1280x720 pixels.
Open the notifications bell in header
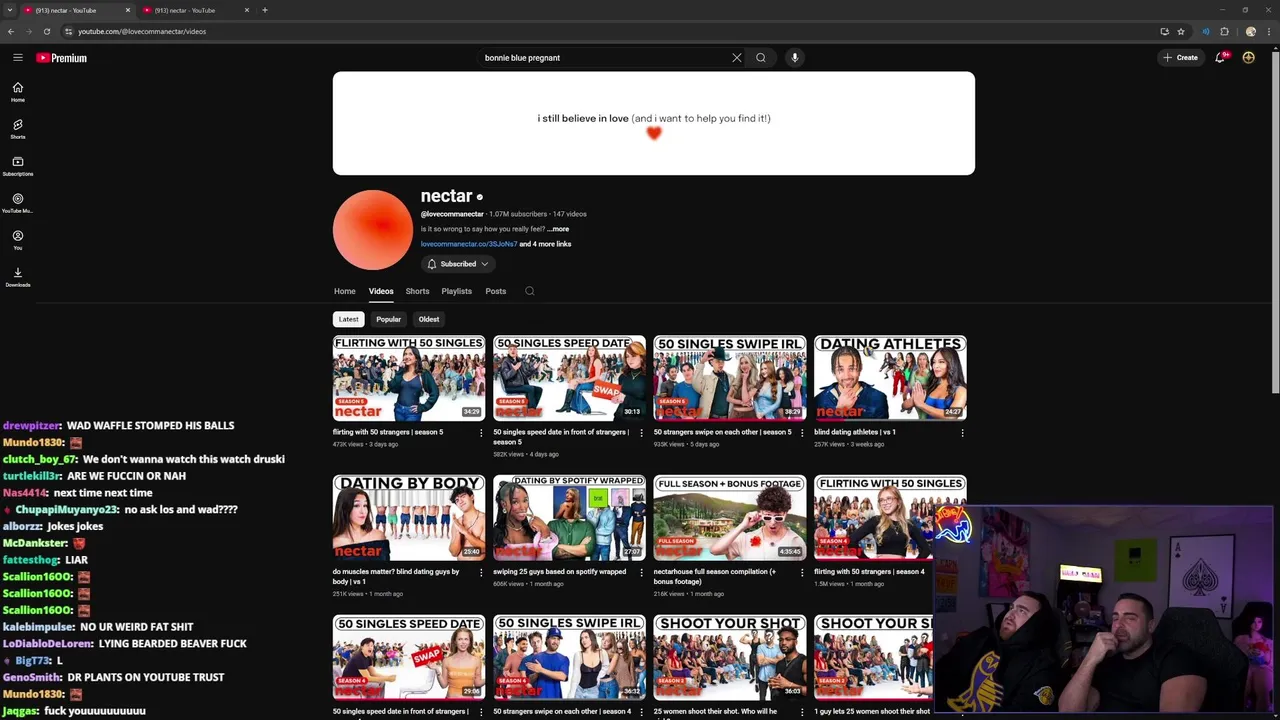click(x=1220, y=58)
